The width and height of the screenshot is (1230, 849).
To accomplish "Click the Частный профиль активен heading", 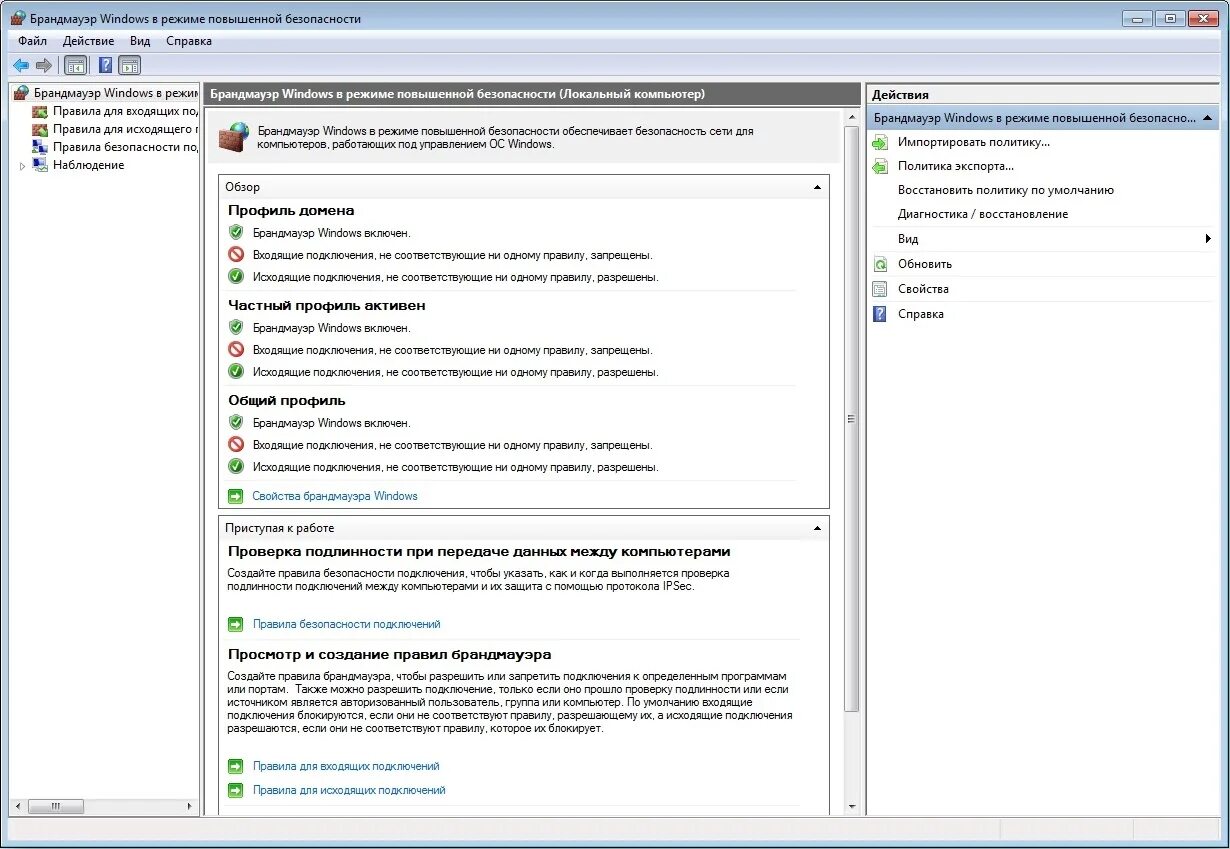I will point(327,305).
